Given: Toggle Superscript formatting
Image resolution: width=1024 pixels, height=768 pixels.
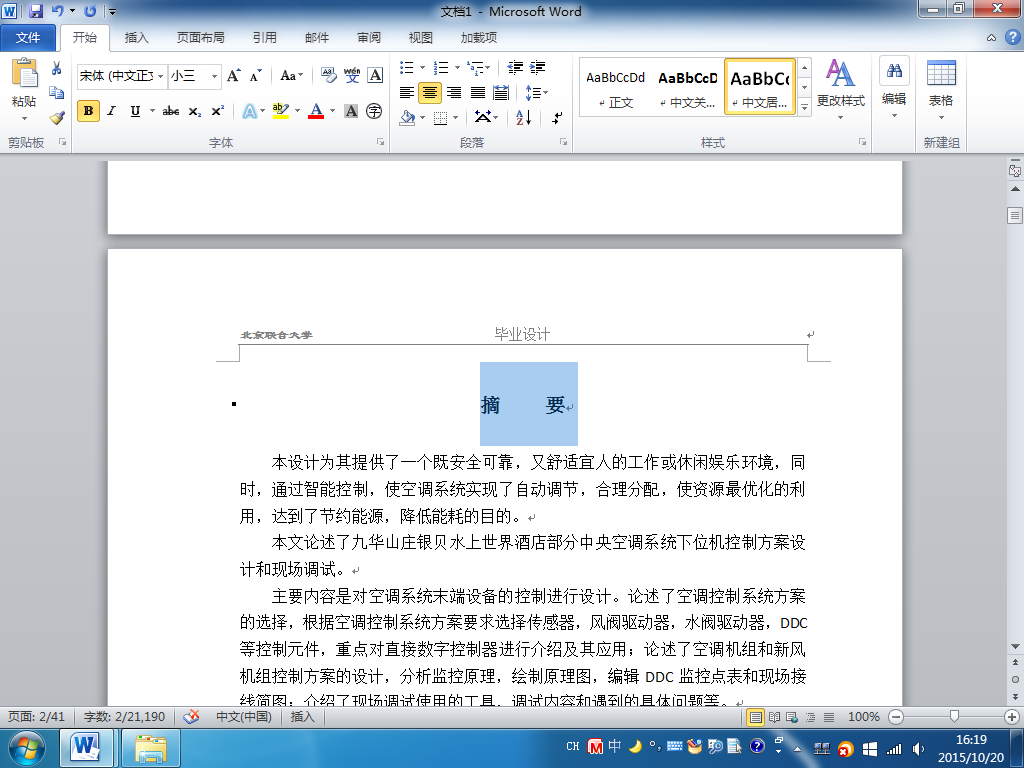Looking at the screenshot, I should point(217,111).
